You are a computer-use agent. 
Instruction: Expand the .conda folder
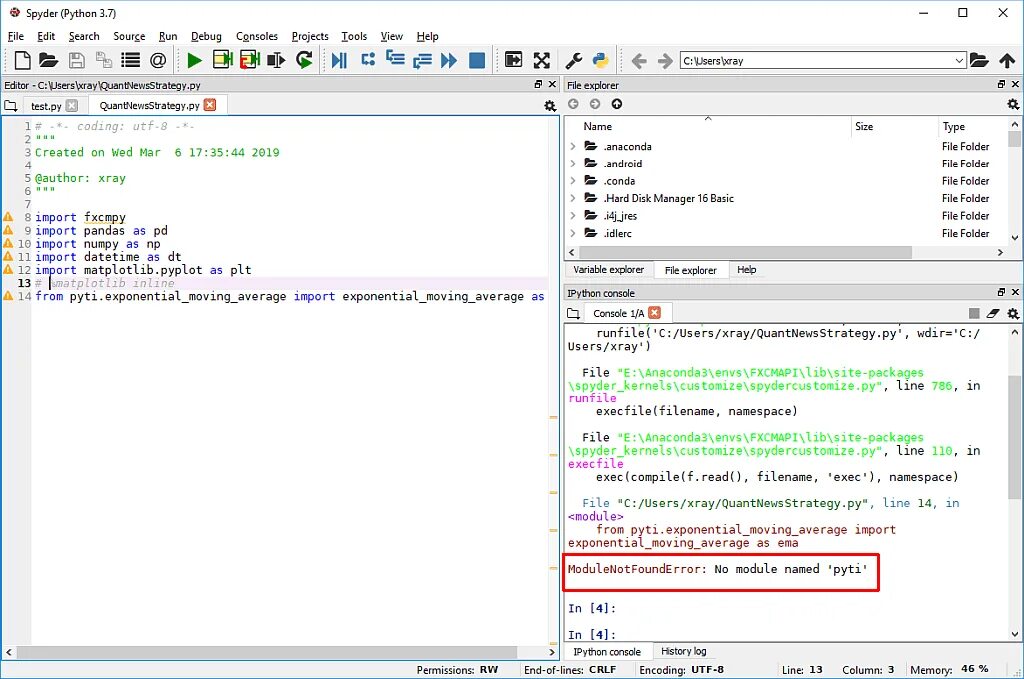[x=573, y=181]
